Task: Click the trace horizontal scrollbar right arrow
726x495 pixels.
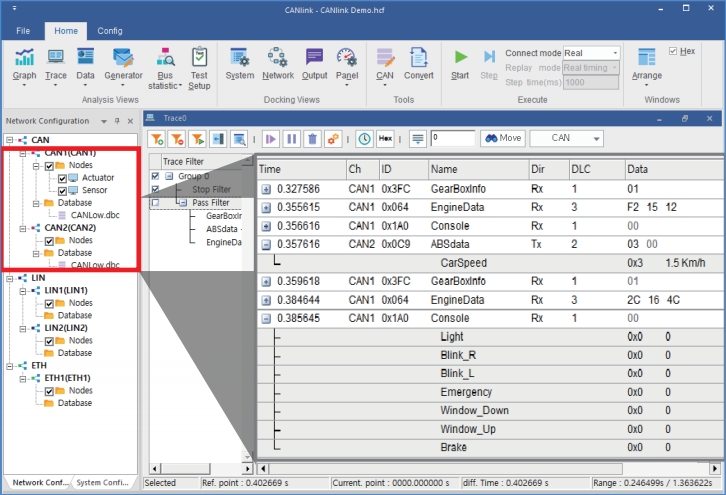Action: click(x=715, y=469)
